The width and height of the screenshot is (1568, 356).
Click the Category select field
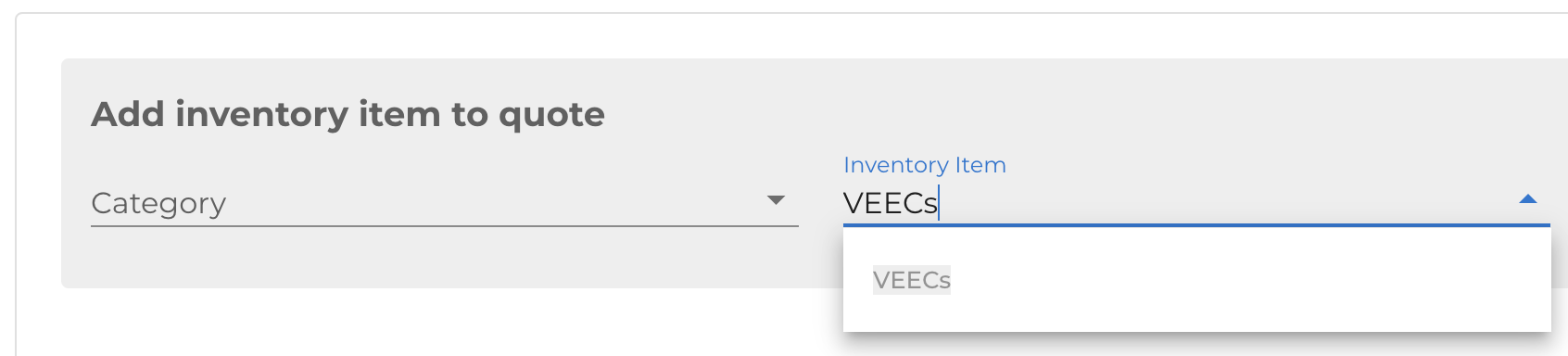[x=445, y=202]
